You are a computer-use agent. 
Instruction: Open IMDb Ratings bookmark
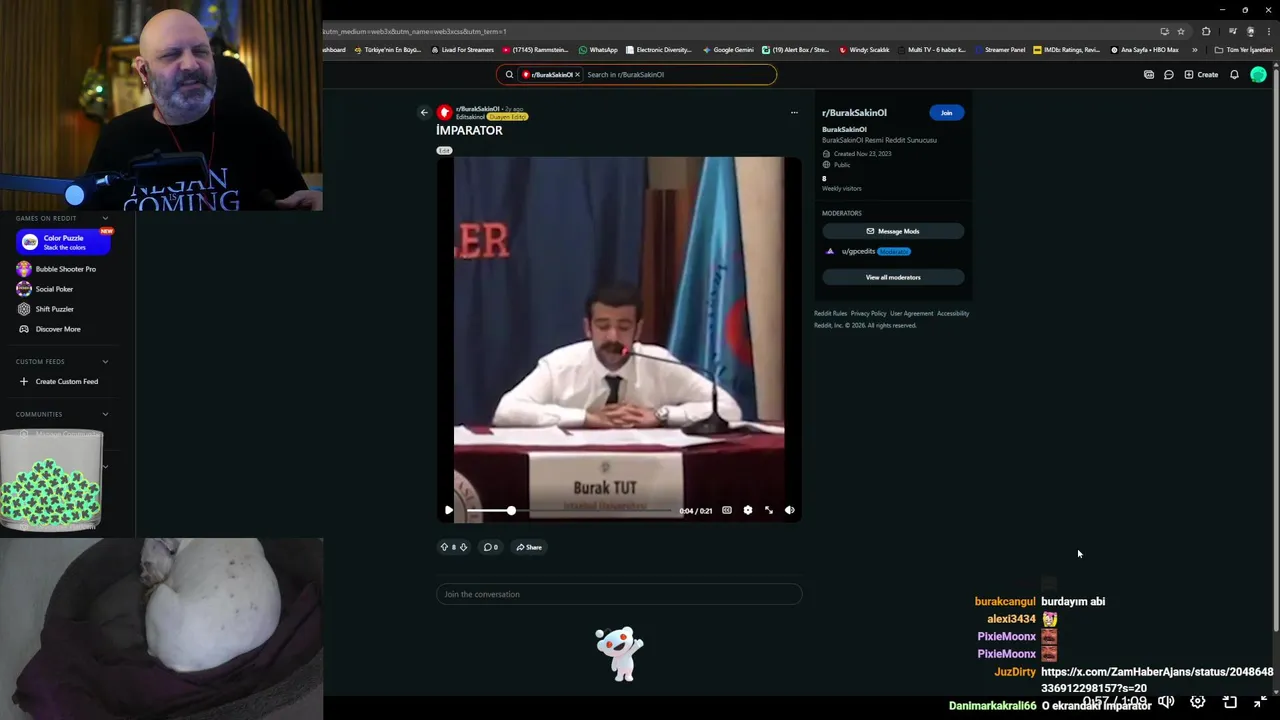1066,49
